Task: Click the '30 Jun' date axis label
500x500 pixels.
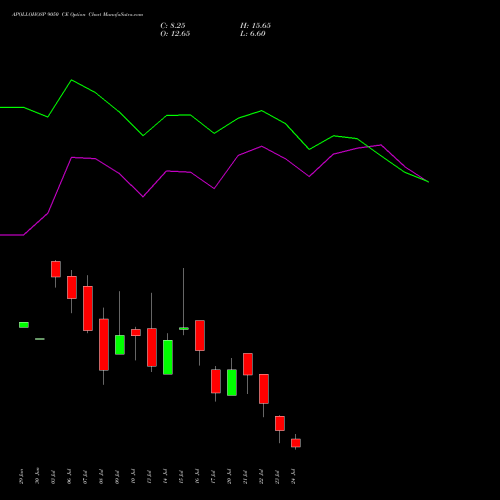Action: pyautogui.click(x=37, y=476)
